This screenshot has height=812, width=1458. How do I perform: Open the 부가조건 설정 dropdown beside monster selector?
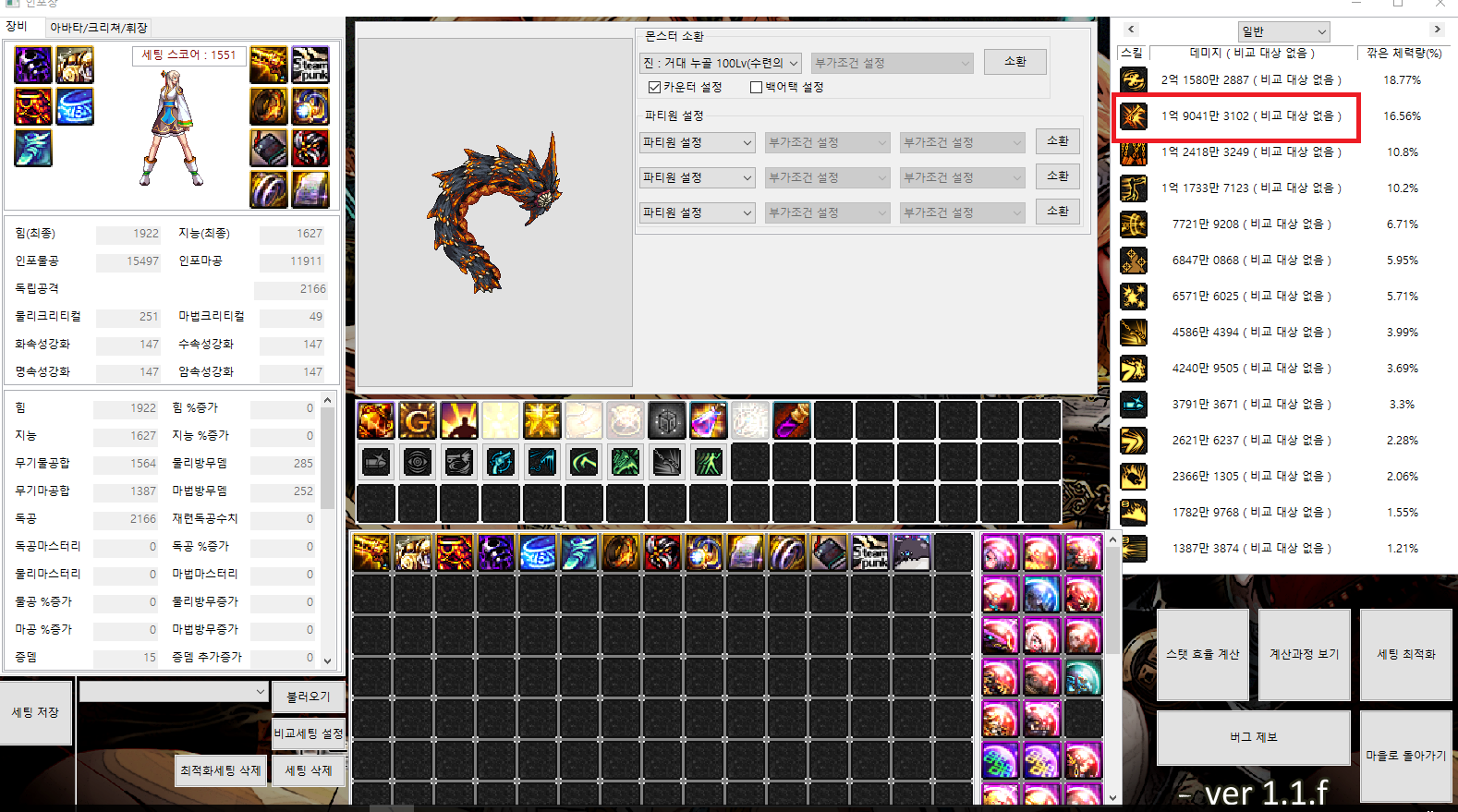tap(893, 63)
